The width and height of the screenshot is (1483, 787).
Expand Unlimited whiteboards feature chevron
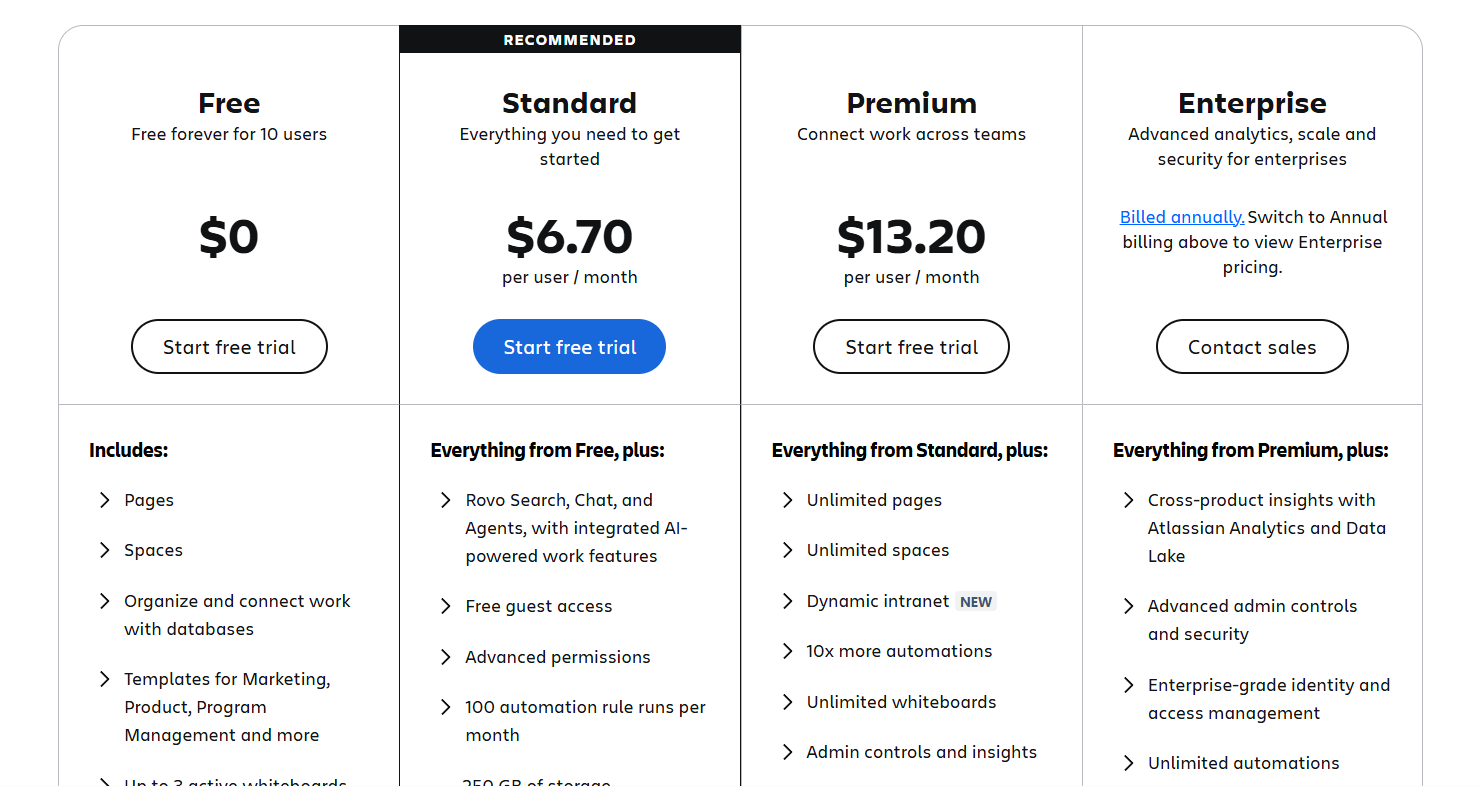tap(788, 702)
